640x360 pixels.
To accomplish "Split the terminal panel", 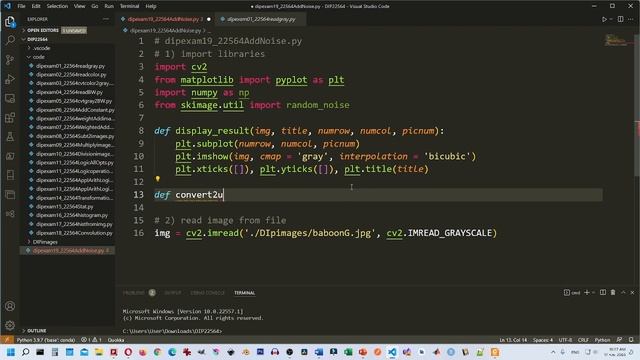I will click(603, 292).
